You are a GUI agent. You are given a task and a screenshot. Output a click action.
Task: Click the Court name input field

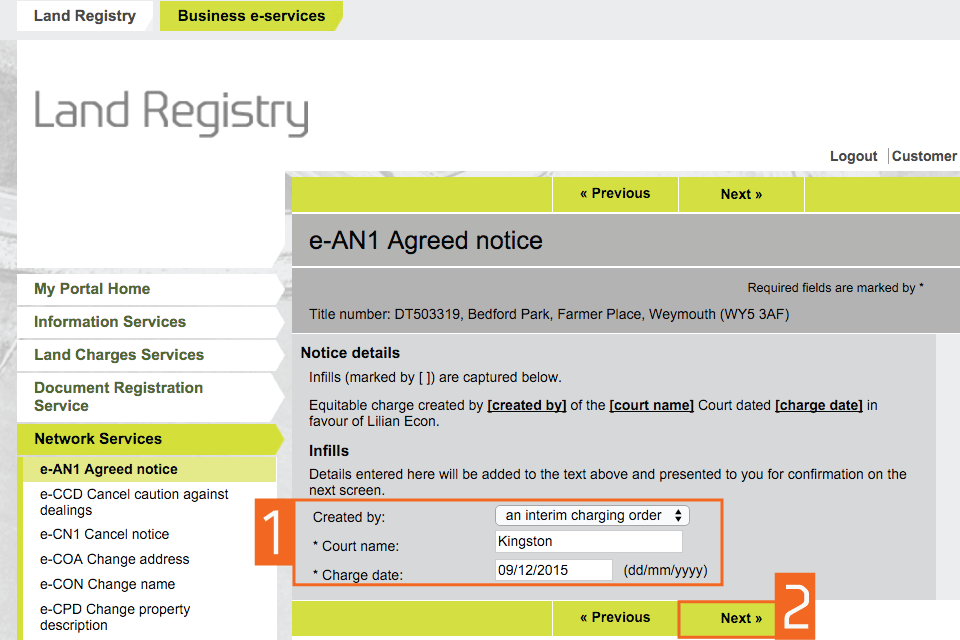coord(588,542)
